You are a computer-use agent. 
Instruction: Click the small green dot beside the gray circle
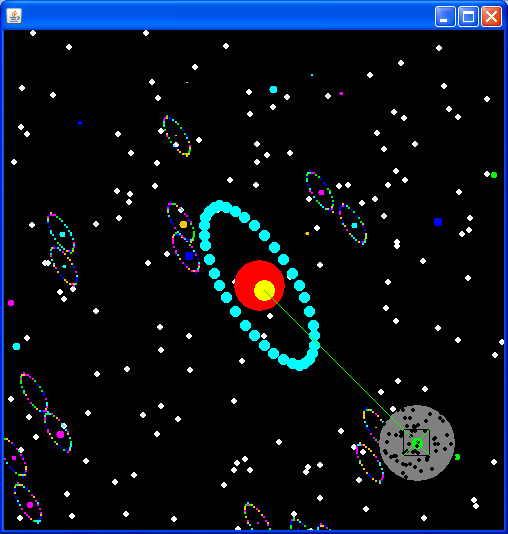point(457,457)
